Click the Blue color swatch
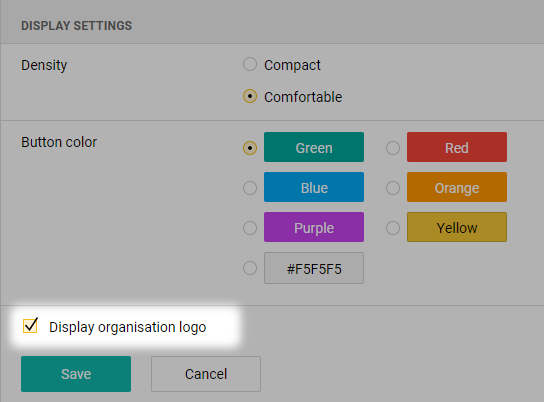The image size is (544, 402). (x=314, y=187)
